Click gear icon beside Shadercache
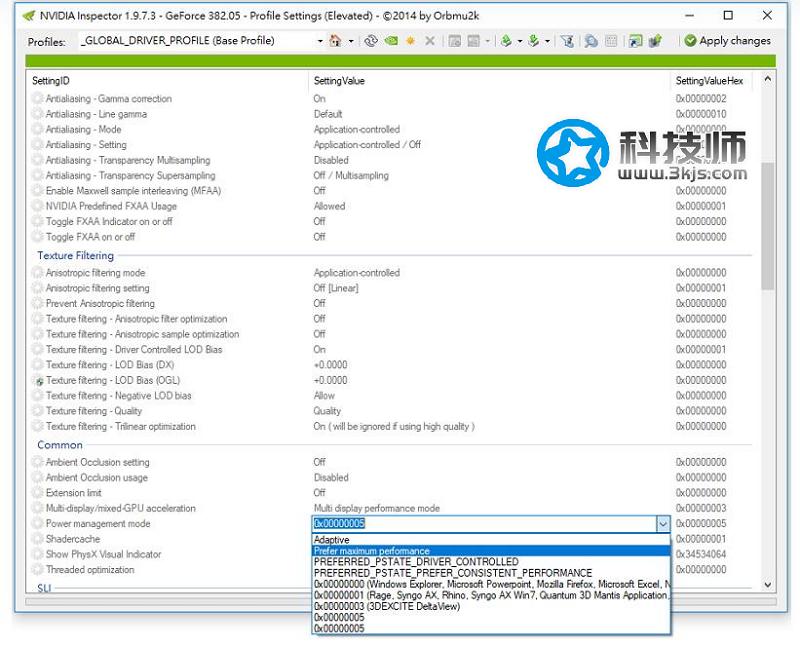 pyautogui.click(x=37, y=539)
